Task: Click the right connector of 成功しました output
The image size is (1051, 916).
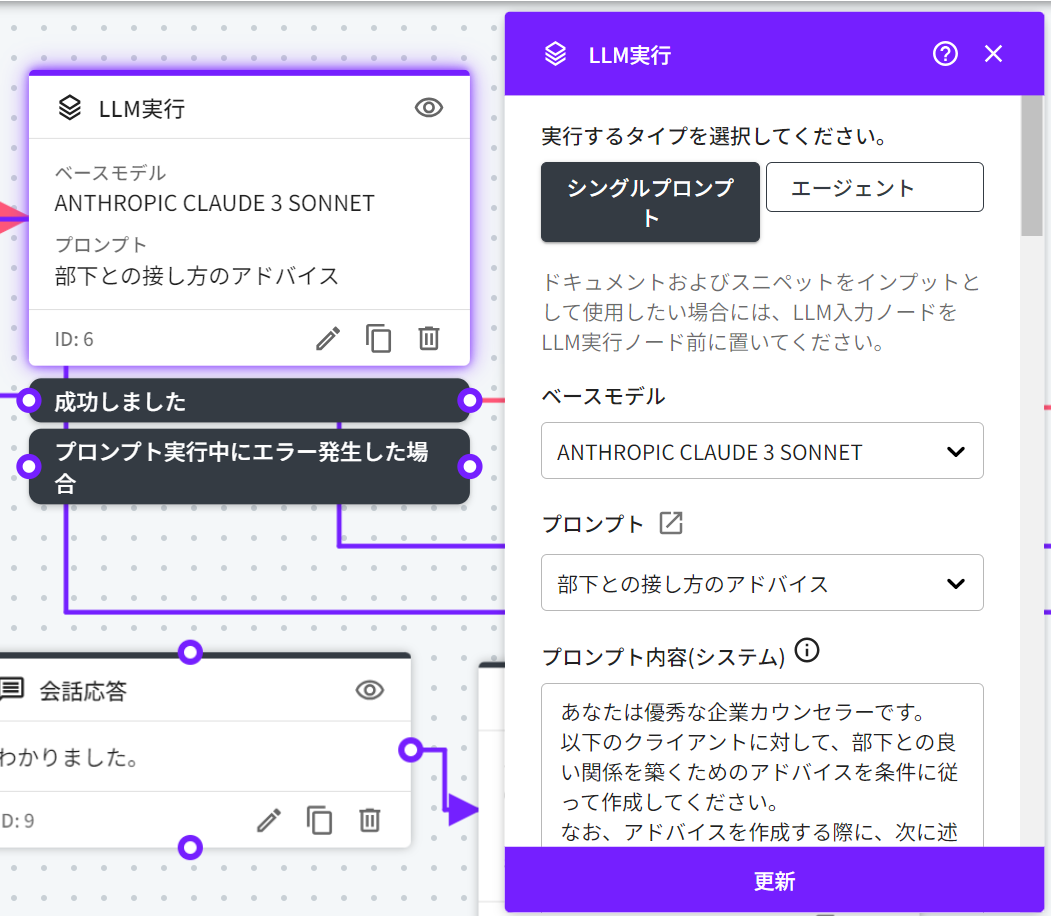Action: 470,401
